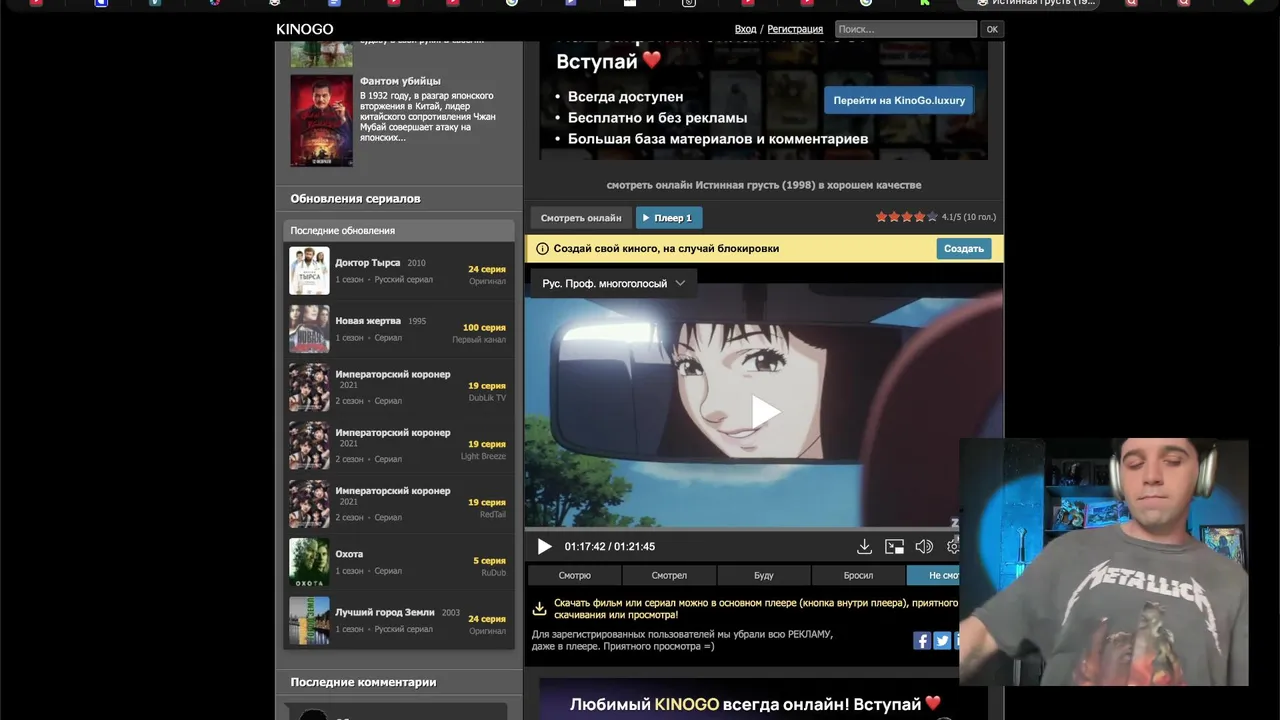Open the Регистрация link

[x=795, y=29]
